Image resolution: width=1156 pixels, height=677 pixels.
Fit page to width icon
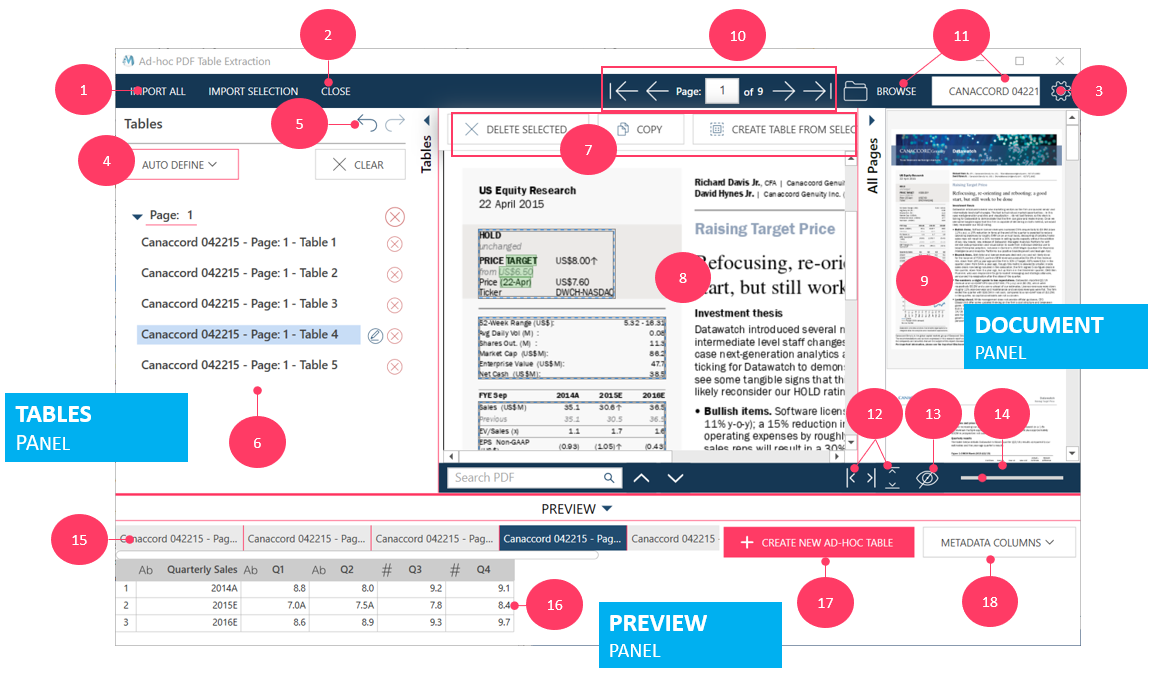861,478
